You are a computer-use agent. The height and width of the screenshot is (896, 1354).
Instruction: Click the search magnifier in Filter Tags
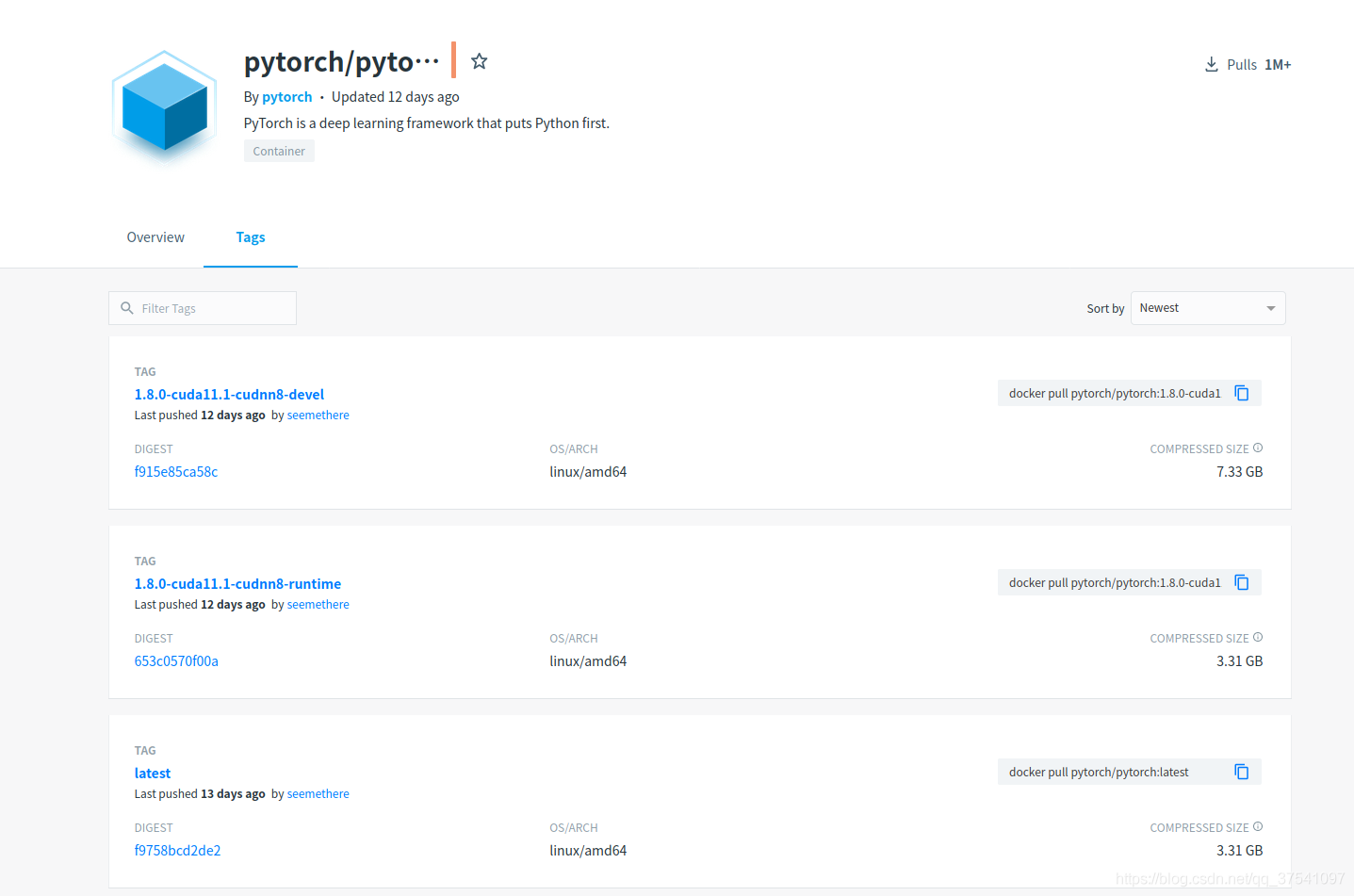[x=127, y=308]
